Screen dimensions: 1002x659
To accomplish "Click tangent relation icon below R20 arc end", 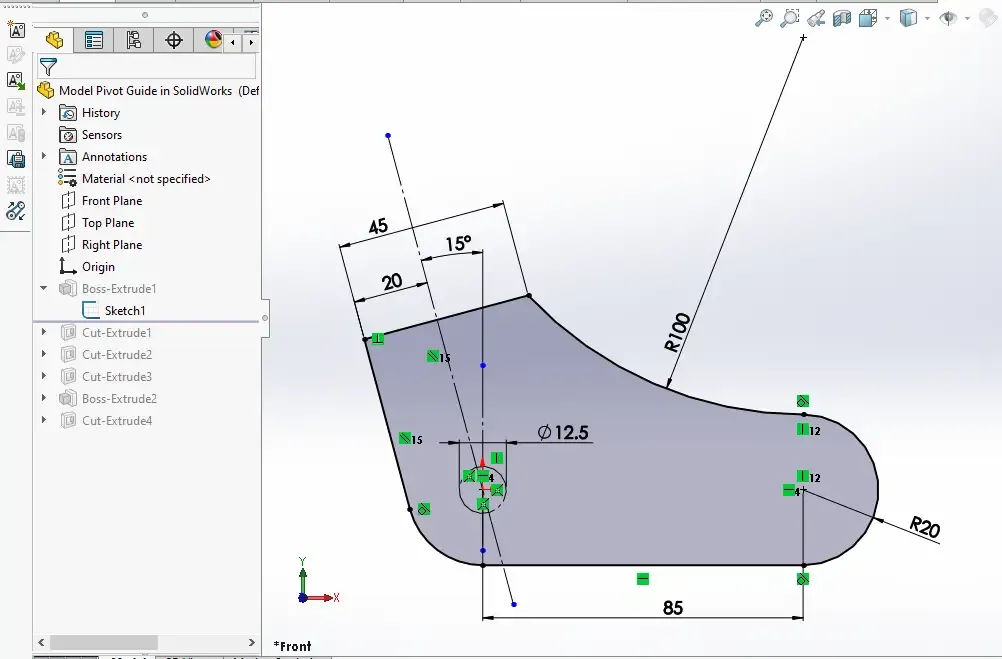I will 803,579.
